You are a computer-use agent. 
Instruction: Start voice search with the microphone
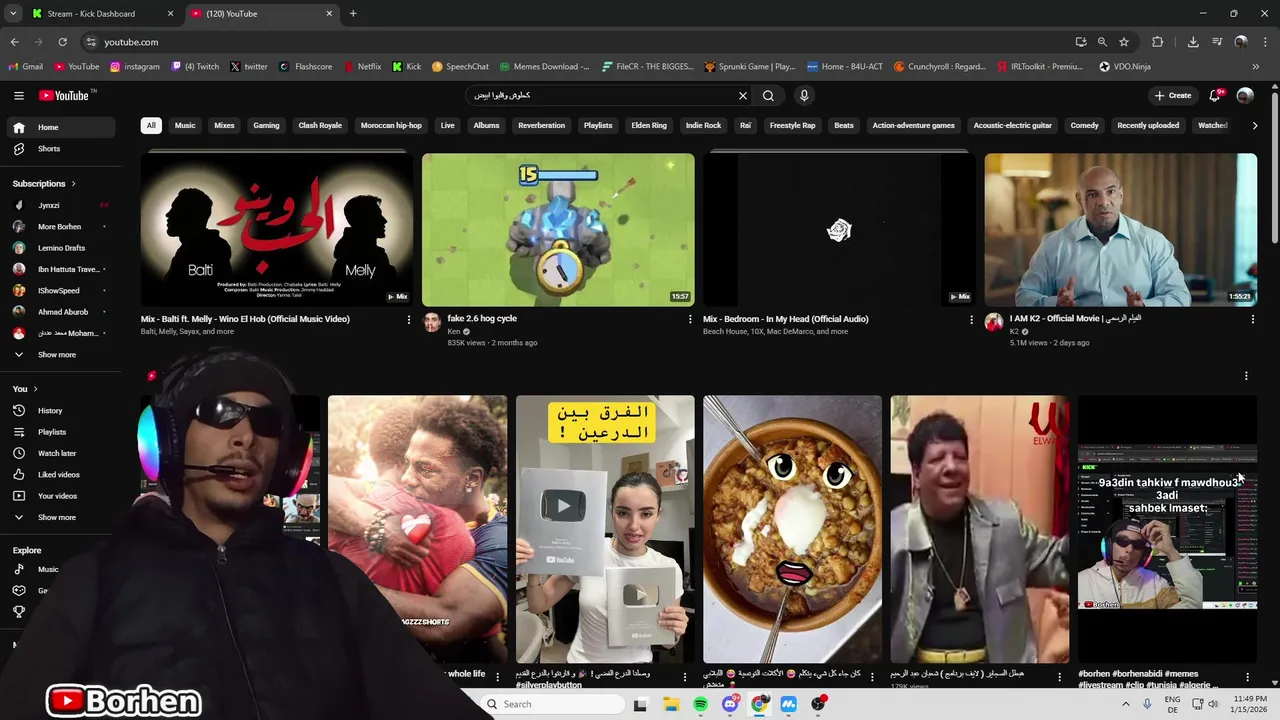point(804,96)
